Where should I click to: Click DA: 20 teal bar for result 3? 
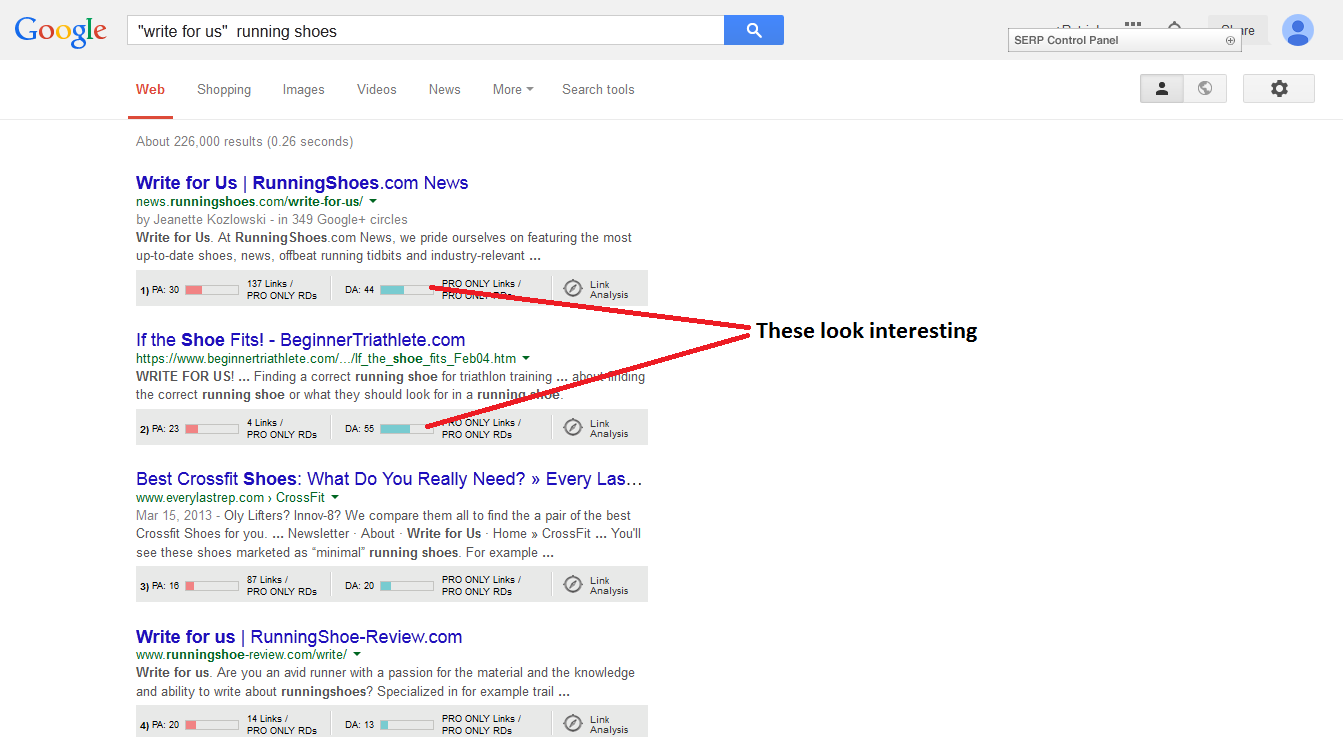(x=406, y=586)
